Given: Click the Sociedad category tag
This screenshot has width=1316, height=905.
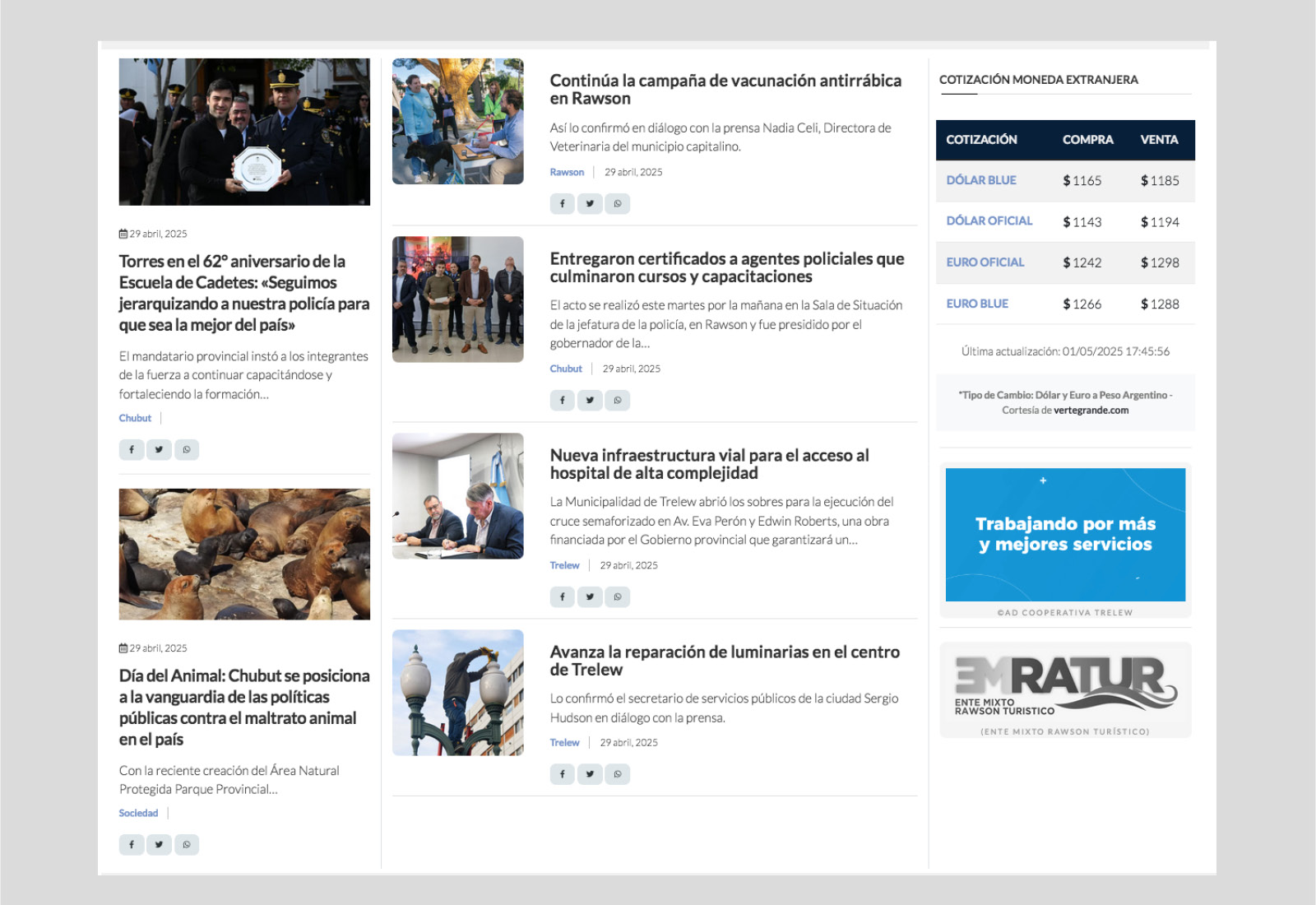Looking at the screenshot, I should point(138,813).
